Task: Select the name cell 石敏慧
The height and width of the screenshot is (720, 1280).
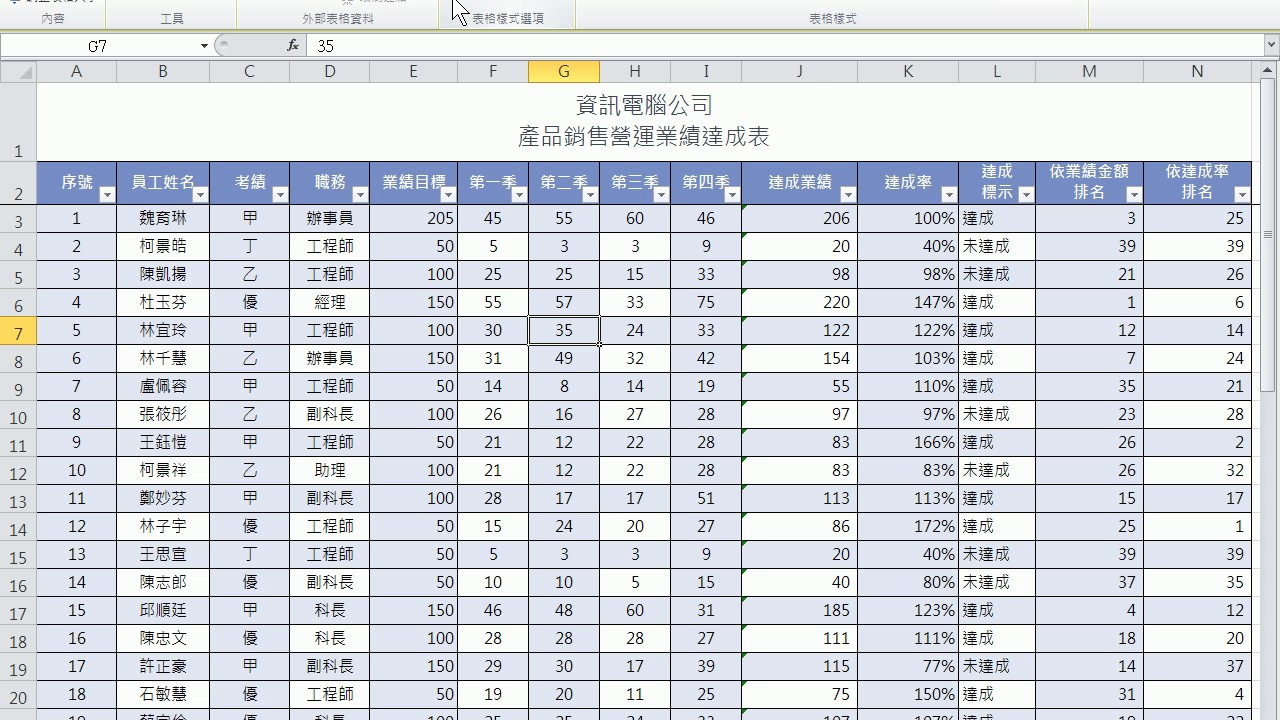Action: coord(163,694)
